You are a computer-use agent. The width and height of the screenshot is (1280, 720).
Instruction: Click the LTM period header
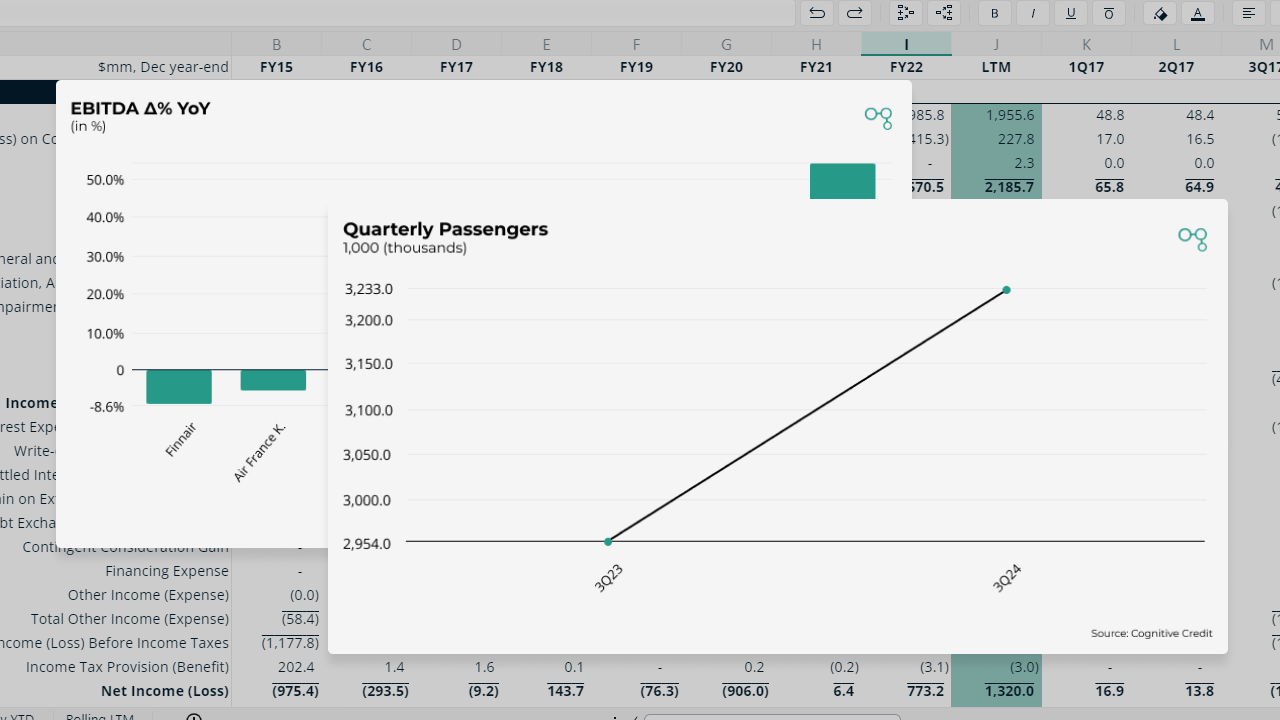tap(997, 67)
